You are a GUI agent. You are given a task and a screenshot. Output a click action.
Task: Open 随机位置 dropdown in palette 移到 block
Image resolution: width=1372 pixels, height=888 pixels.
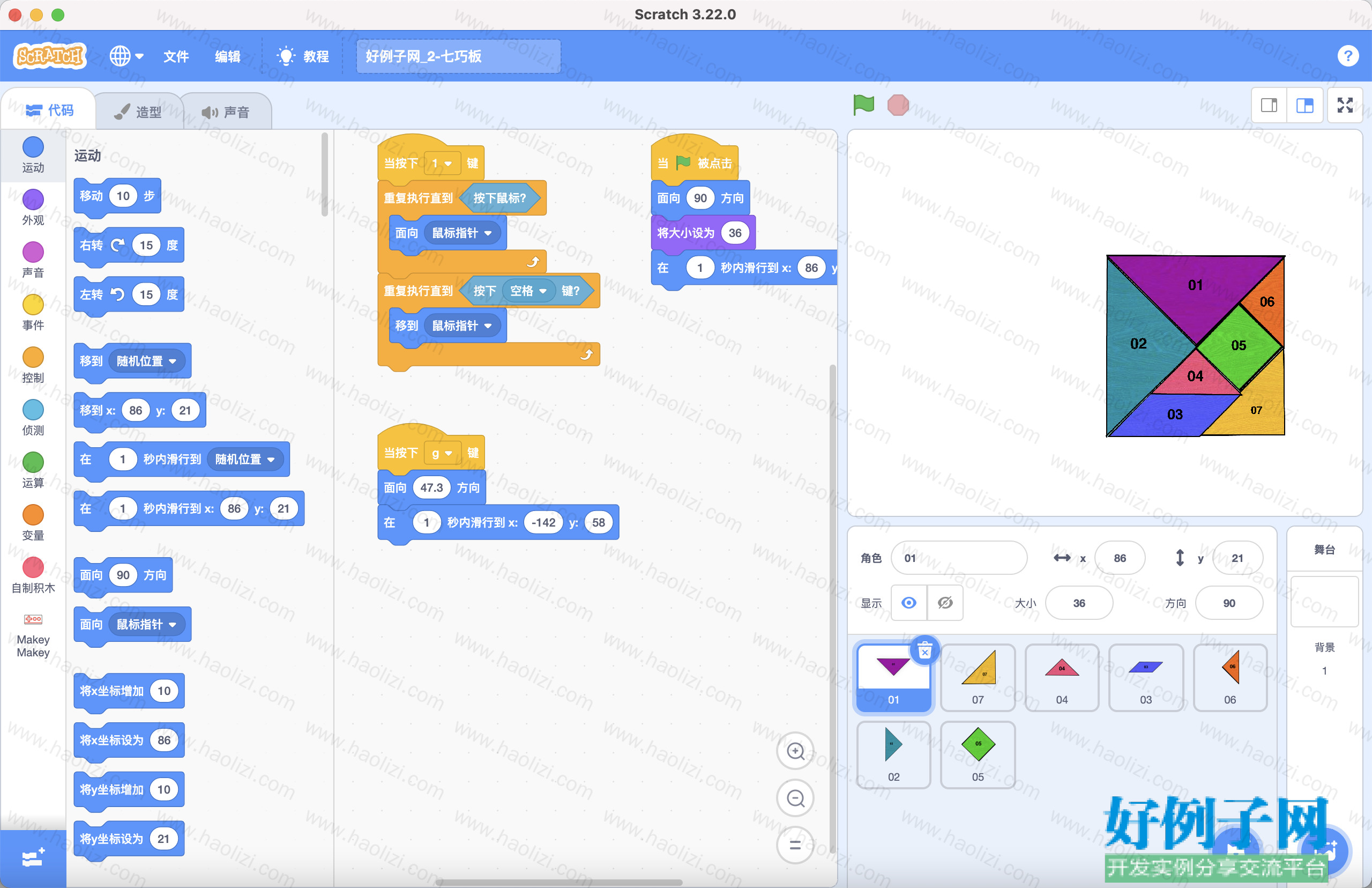click(146, 361)
